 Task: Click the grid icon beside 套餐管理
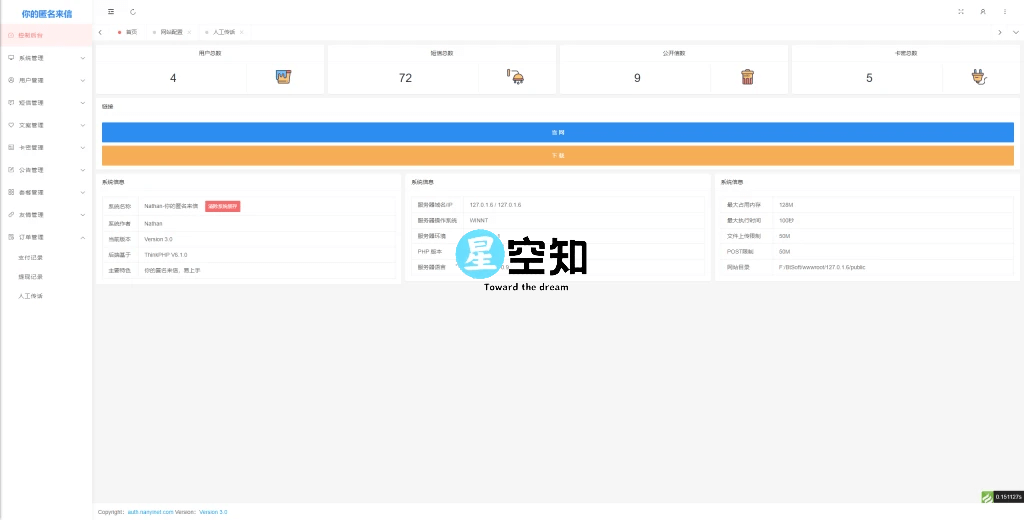[11, 192]
